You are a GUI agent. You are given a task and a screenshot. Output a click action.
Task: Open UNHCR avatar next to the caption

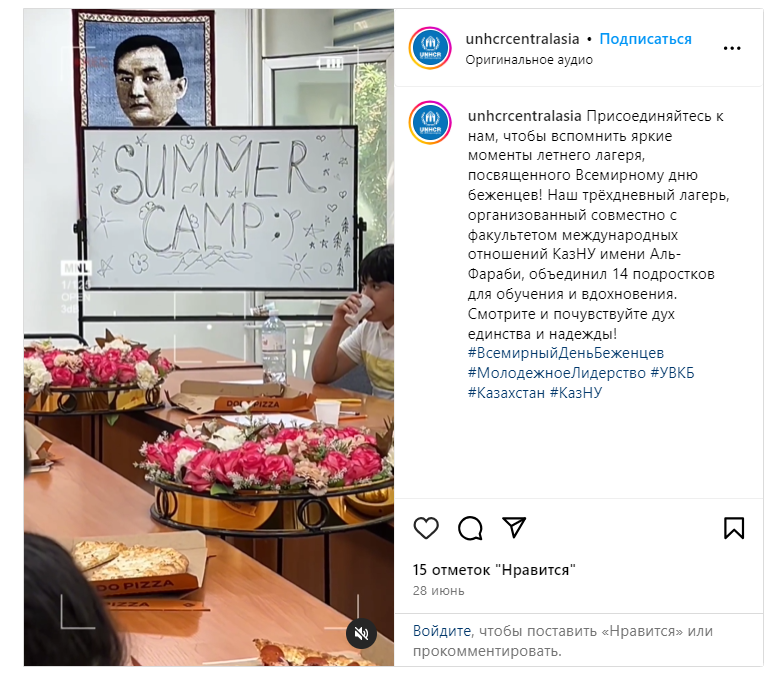tap(430, 123)
